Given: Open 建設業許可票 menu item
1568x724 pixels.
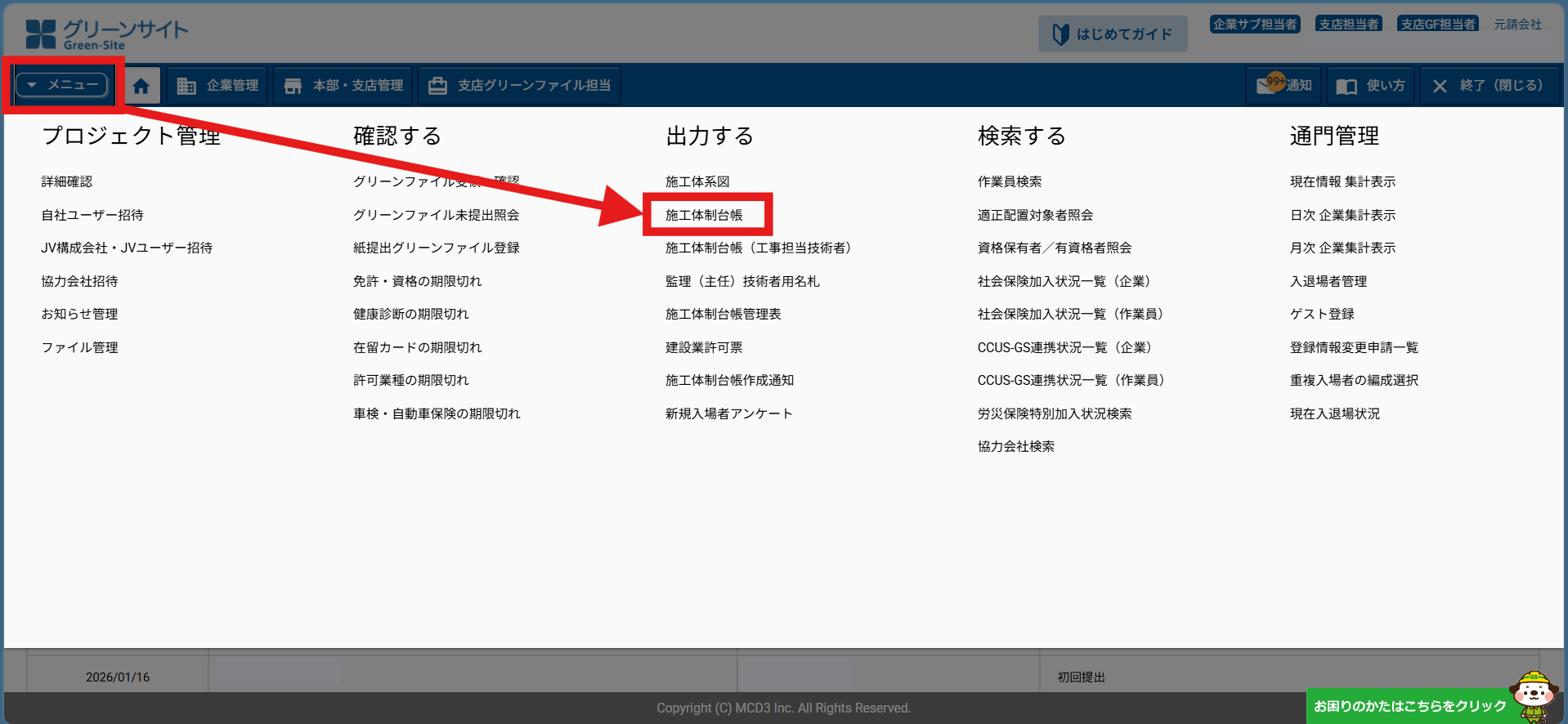Looking at the screenshot, I should [704, 347].
